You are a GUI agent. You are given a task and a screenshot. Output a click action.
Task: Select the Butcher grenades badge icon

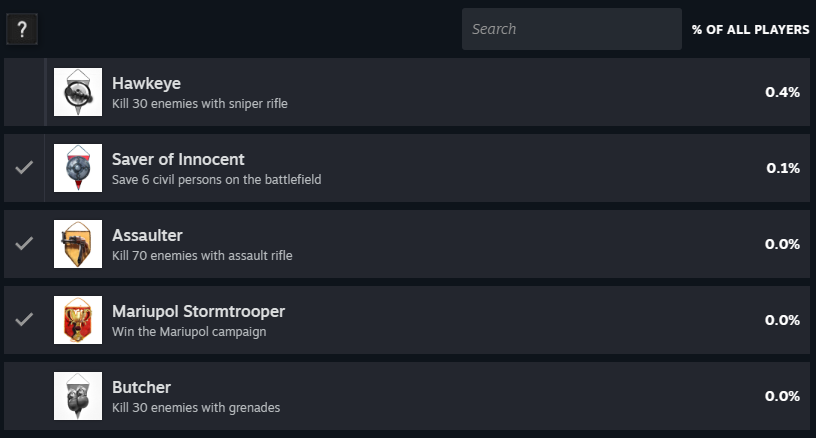click(78, 396)
